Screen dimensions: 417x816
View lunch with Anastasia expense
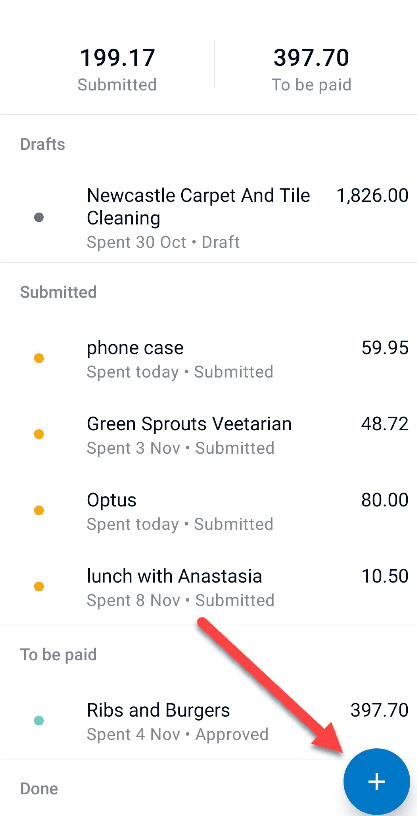tap(208, 586)
